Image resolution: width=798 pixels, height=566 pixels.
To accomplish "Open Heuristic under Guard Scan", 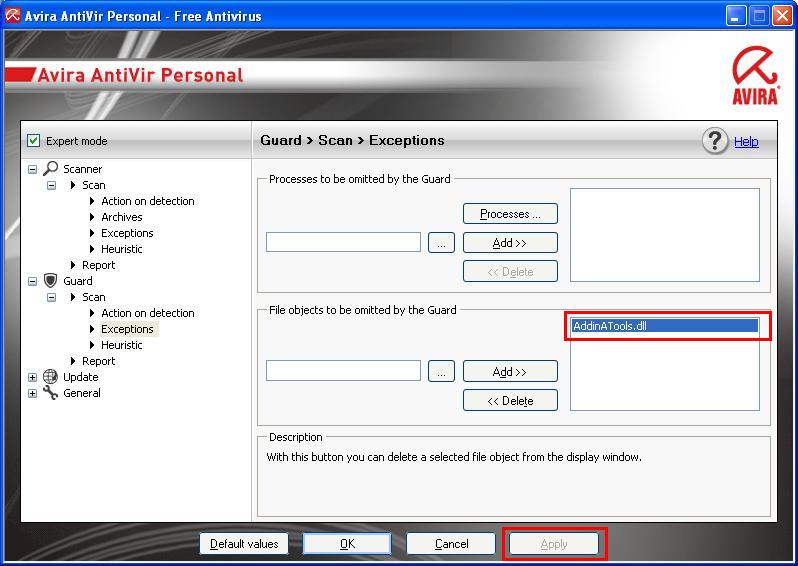I will tap(122, 345).
